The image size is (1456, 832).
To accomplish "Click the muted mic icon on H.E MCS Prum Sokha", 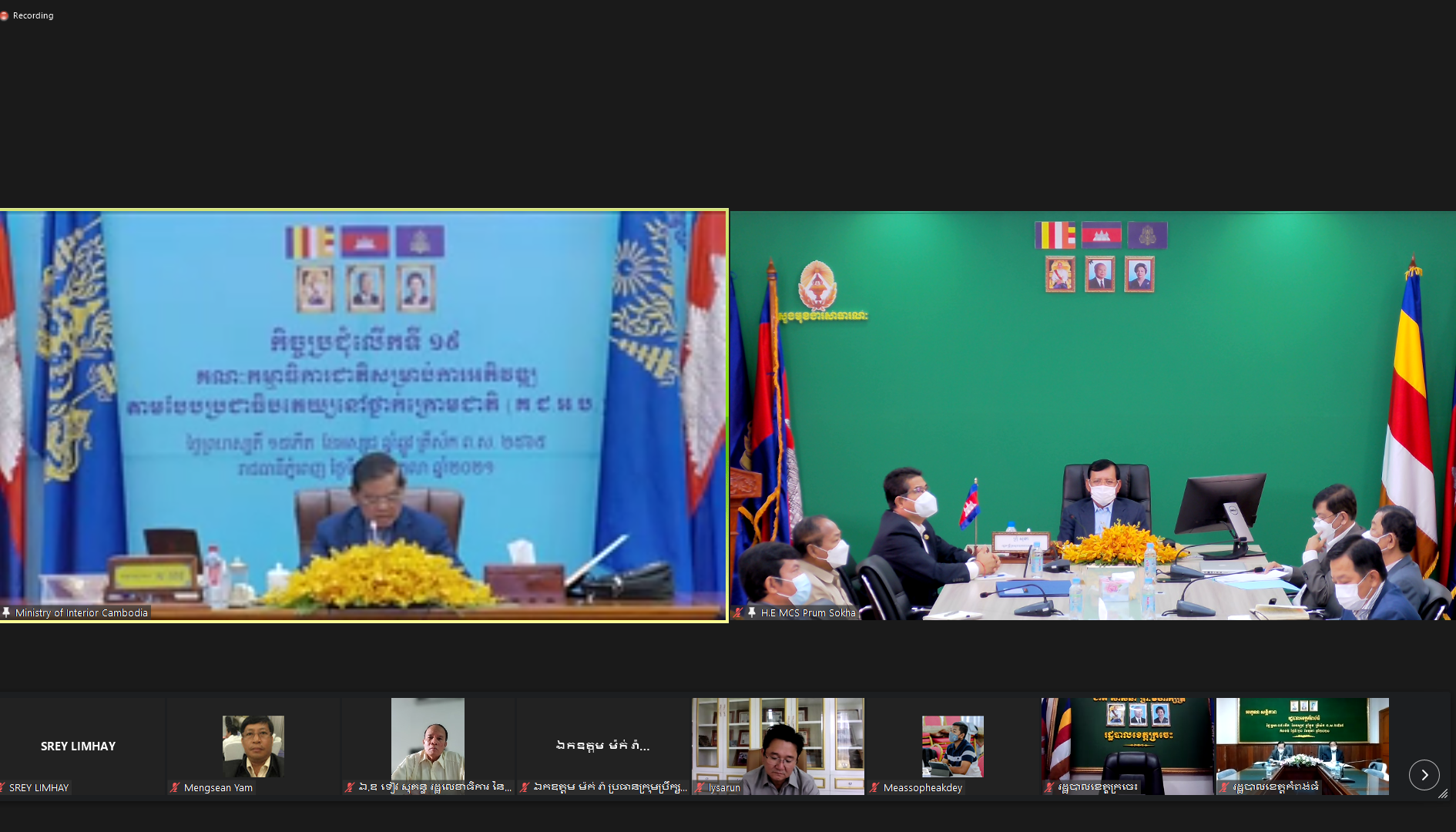I will [x=739, y=612].
